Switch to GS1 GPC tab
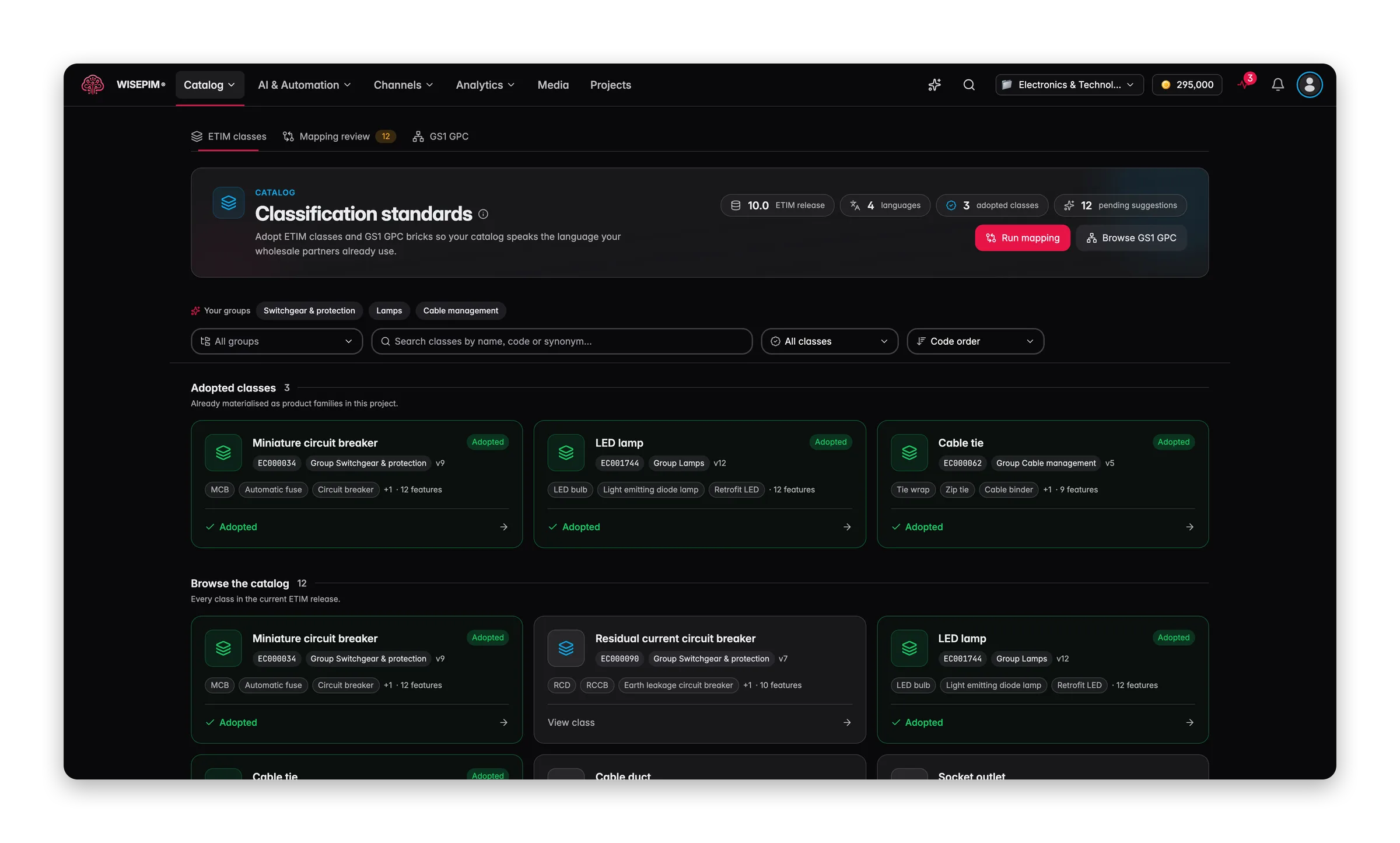This screenshot has height=843, width=1400. 440,137
